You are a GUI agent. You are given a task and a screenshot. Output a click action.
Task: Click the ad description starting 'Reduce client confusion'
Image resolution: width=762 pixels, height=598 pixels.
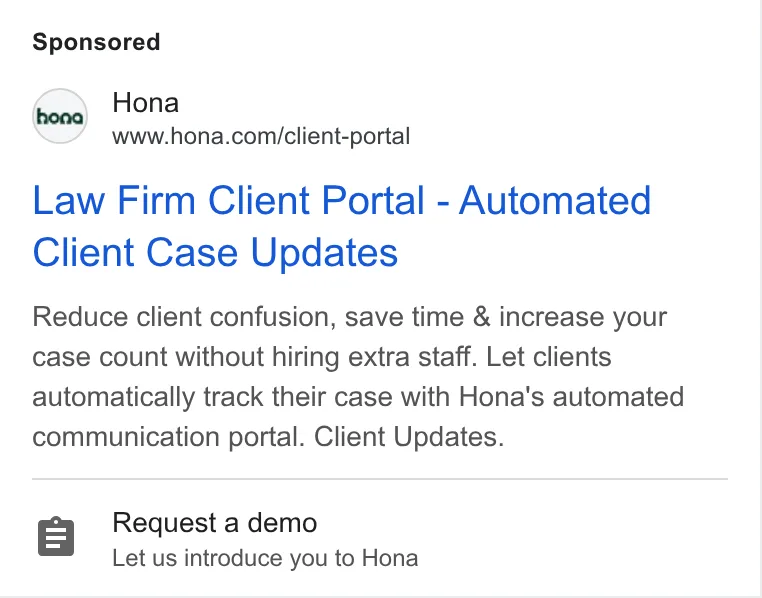(358, 377)
